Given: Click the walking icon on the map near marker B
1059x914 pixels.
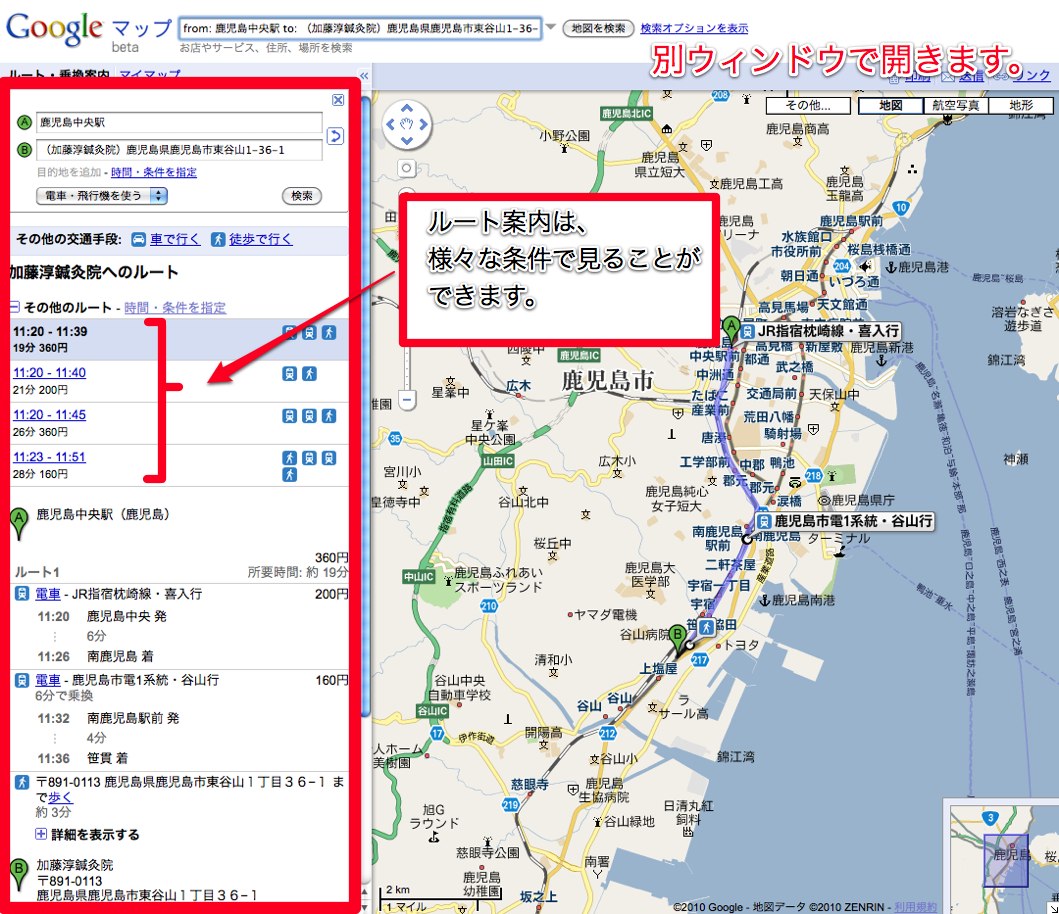Looking at the screenshot, I should click(706, 628).
